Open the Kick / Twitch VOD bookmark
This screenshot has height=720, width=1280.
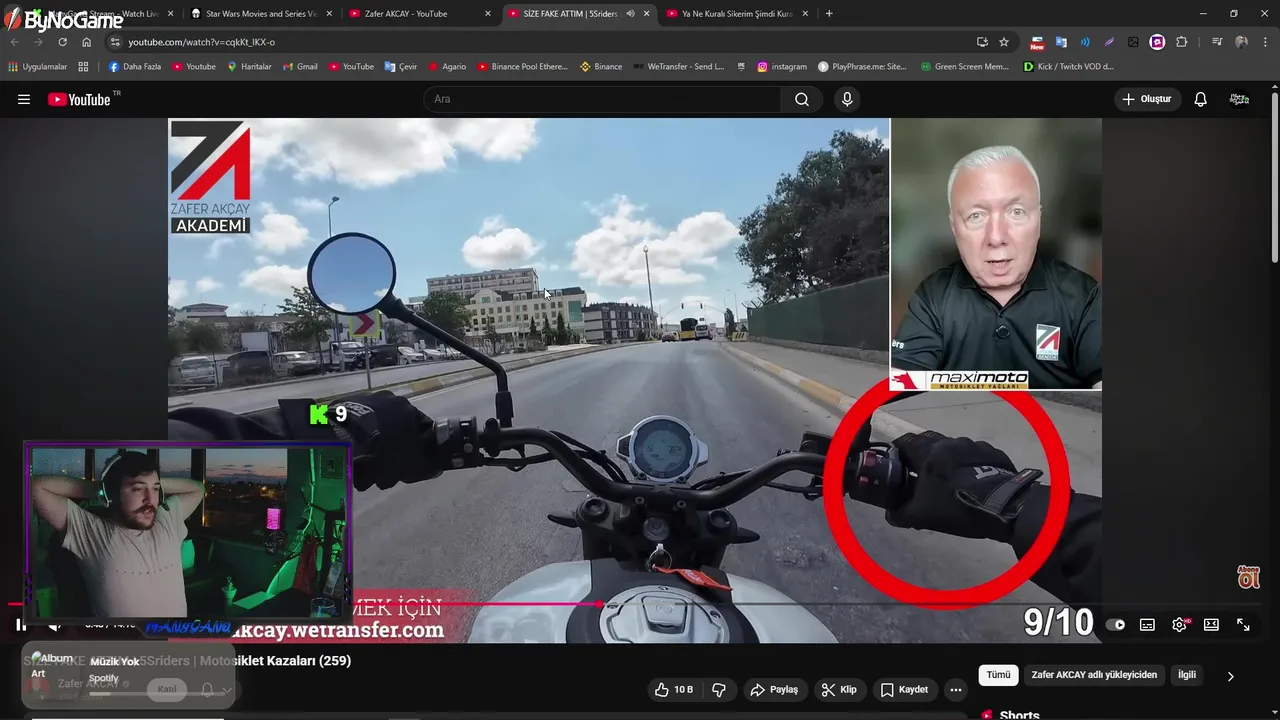1068,67
